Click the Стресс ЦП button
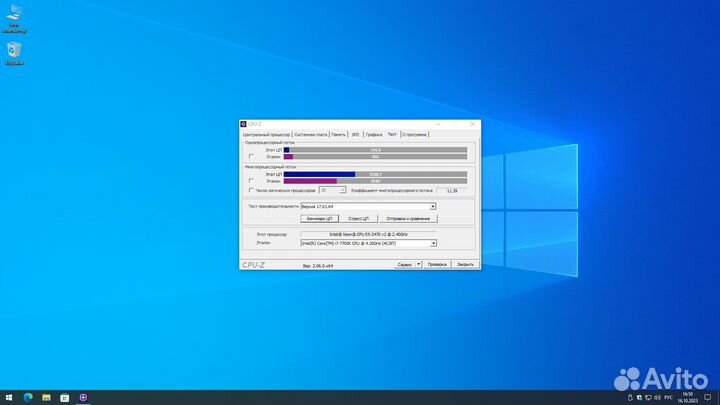Image resolution: width=720 pixels, height=405 pixels. pos(359,219)
